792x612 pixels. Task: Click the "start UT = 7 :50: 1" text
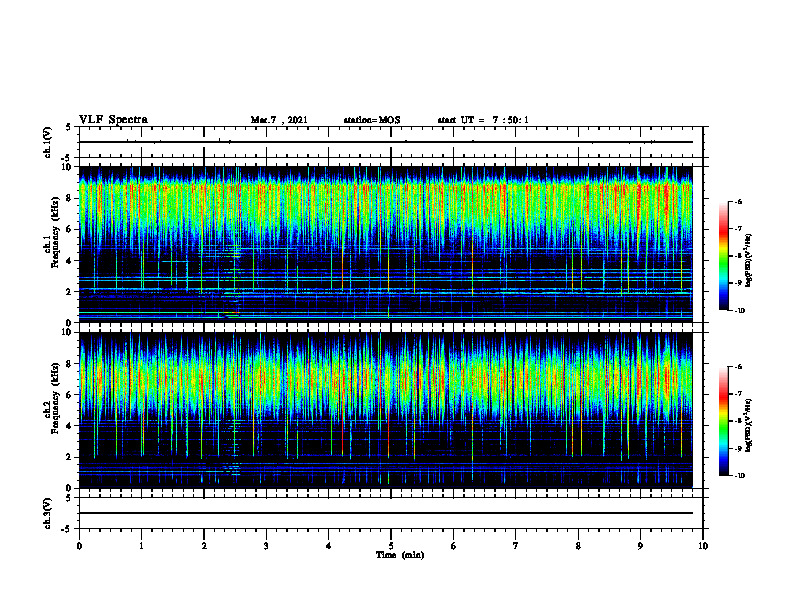(483, 120)
